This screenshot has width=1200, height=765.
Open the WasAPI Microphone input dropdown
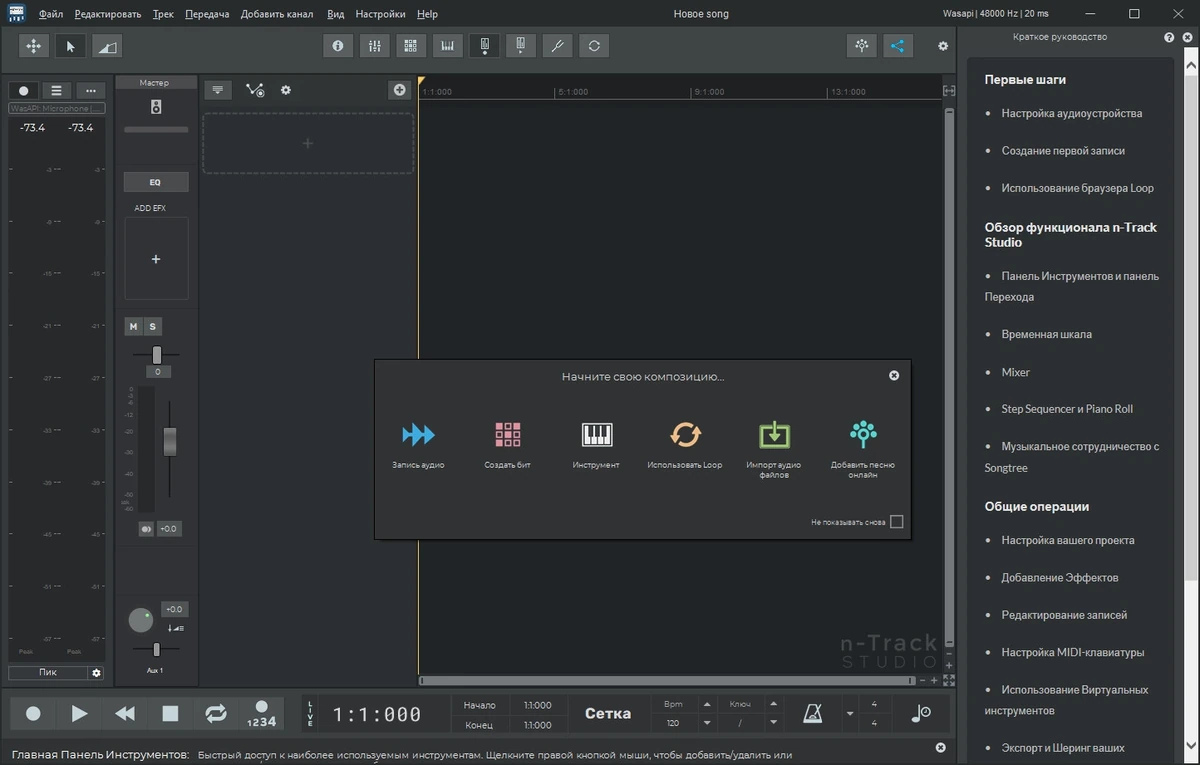click(57, 108)
